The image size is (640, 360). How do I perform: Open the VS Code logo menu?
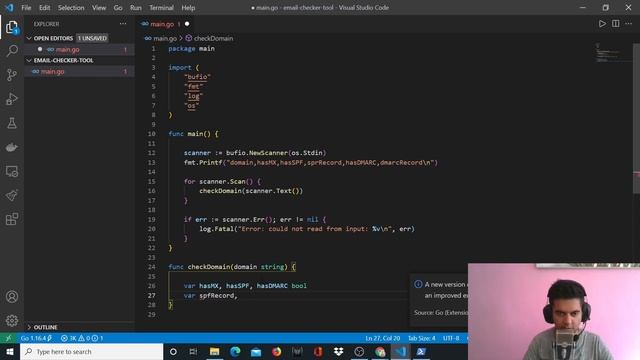(x=9, y=7)
